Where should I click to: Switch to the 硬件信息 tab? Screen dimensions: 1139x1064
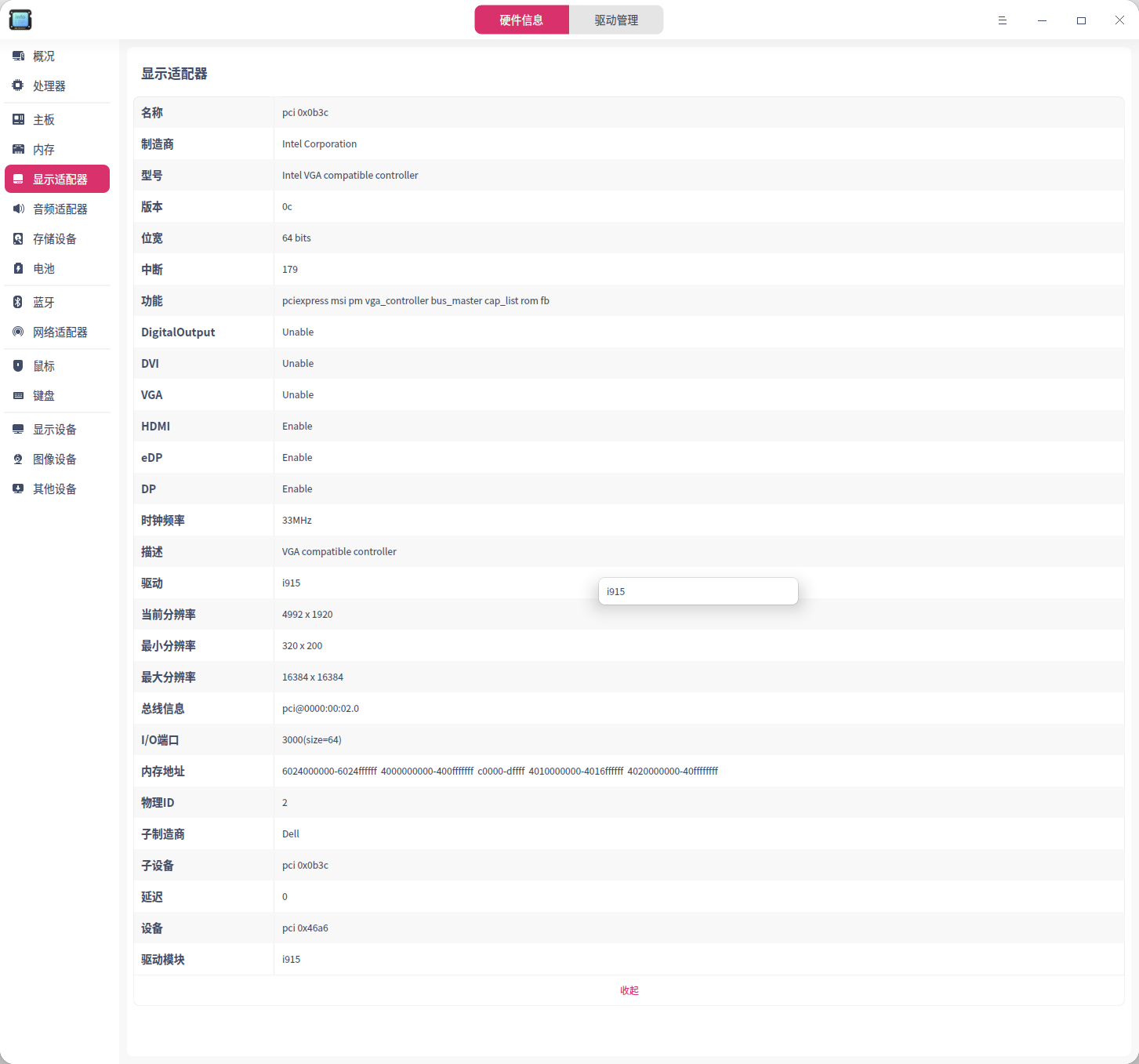coord(522,20)
